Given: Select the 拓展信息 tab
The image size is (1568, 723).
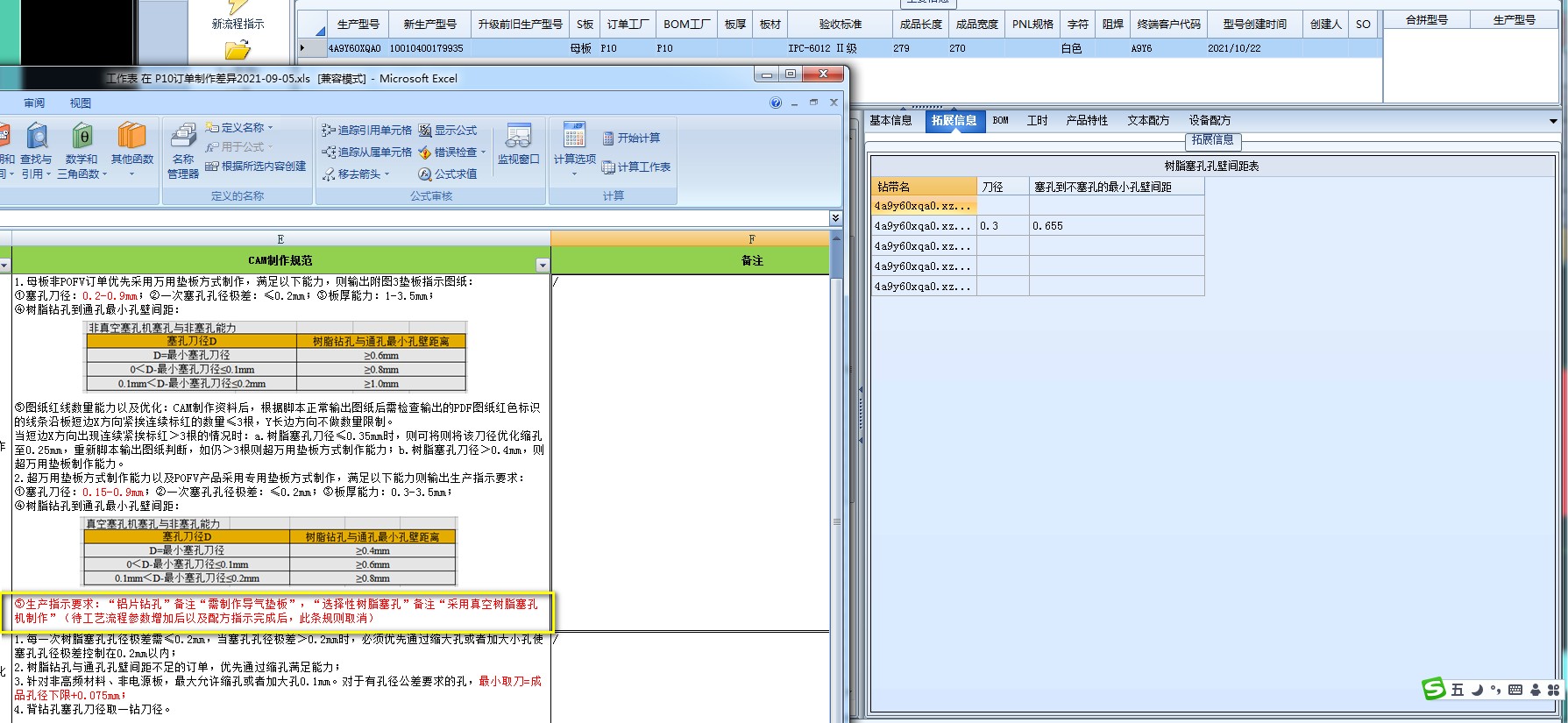Looking at the screenshot, I should pos(954,121).
